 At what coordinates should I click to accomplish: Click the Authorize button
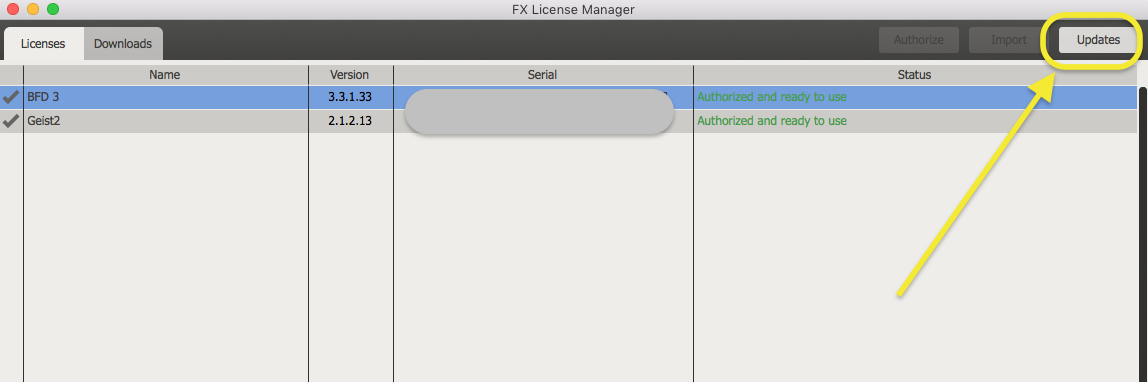(919, 40)
